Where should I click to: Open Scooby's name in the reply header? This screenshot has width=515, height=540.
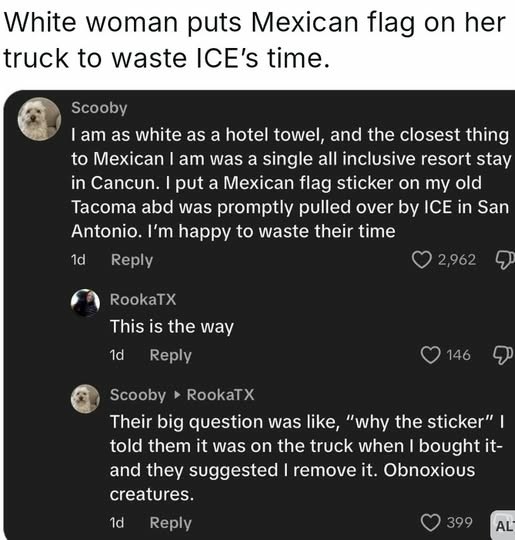pyautogui.click(x=138, y=395)
